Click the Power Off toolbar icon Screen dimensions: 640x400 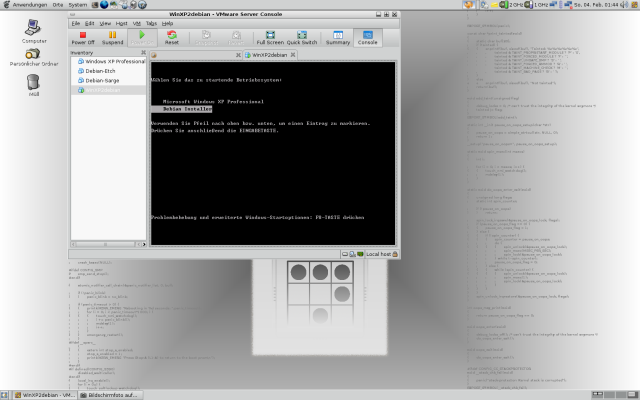pos(83,38)
